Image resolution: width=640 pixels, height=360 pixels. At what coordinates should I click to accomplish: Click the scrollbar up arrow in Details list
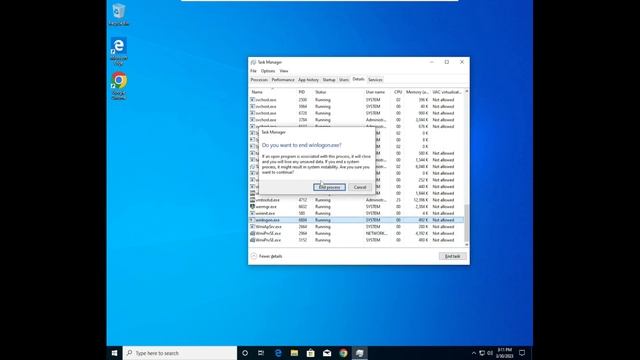[467, 91]
